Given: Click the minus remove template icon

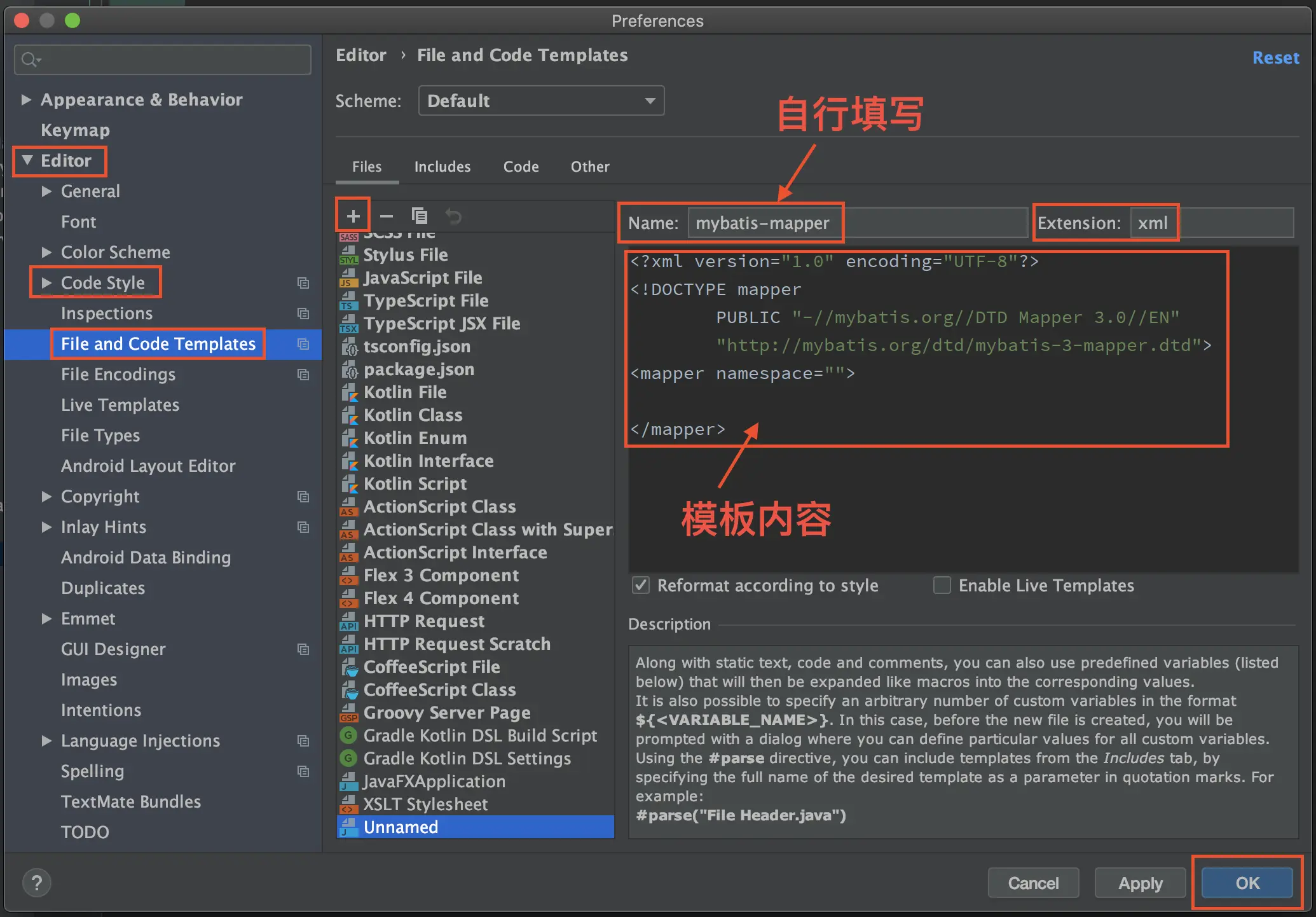Looking at the screenshot, I should pyautogui.click(x=386, y=216).
